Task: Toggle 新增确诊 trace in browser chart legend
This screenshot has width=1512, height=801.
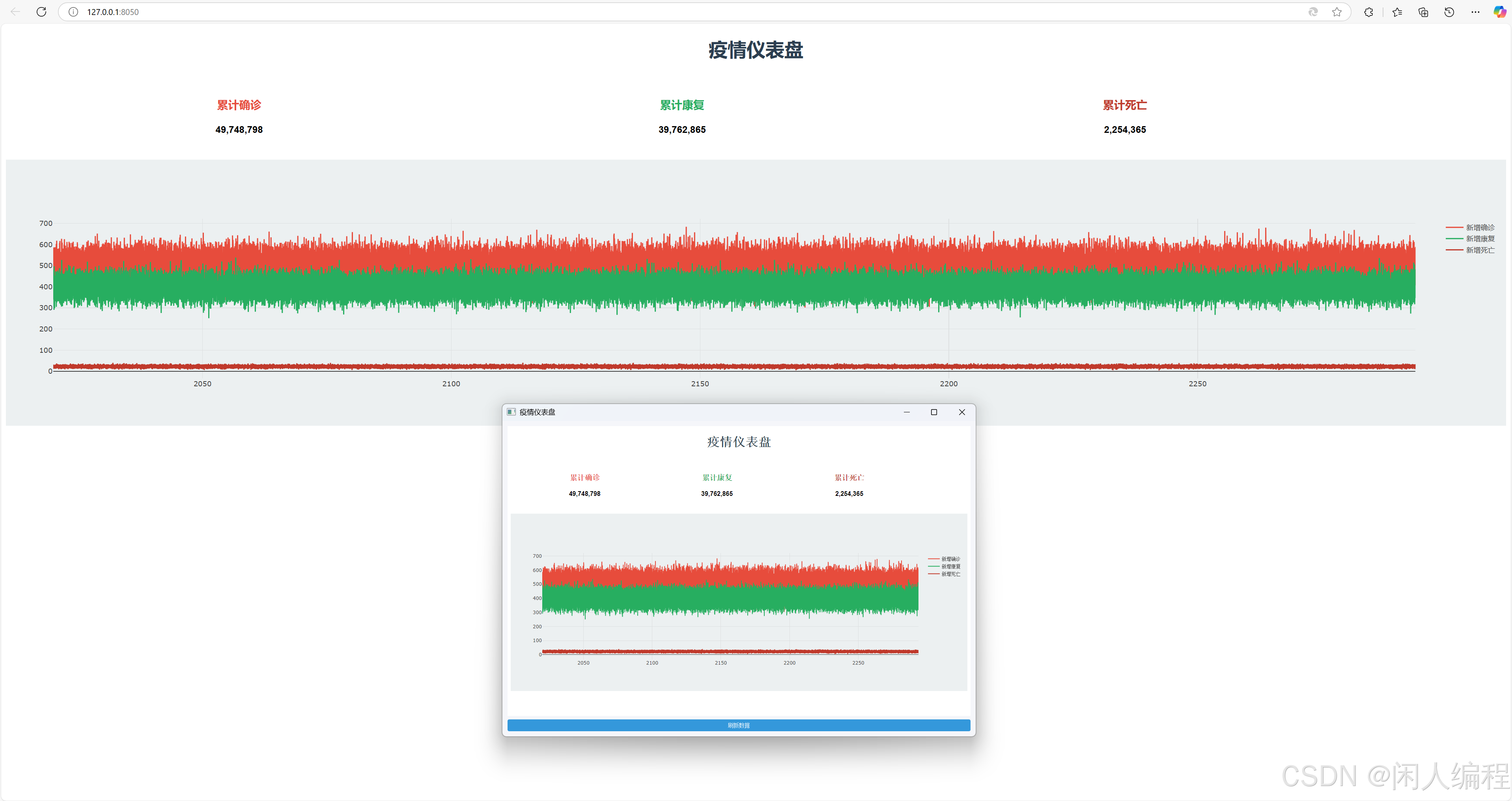Action: pos(1470,227)
